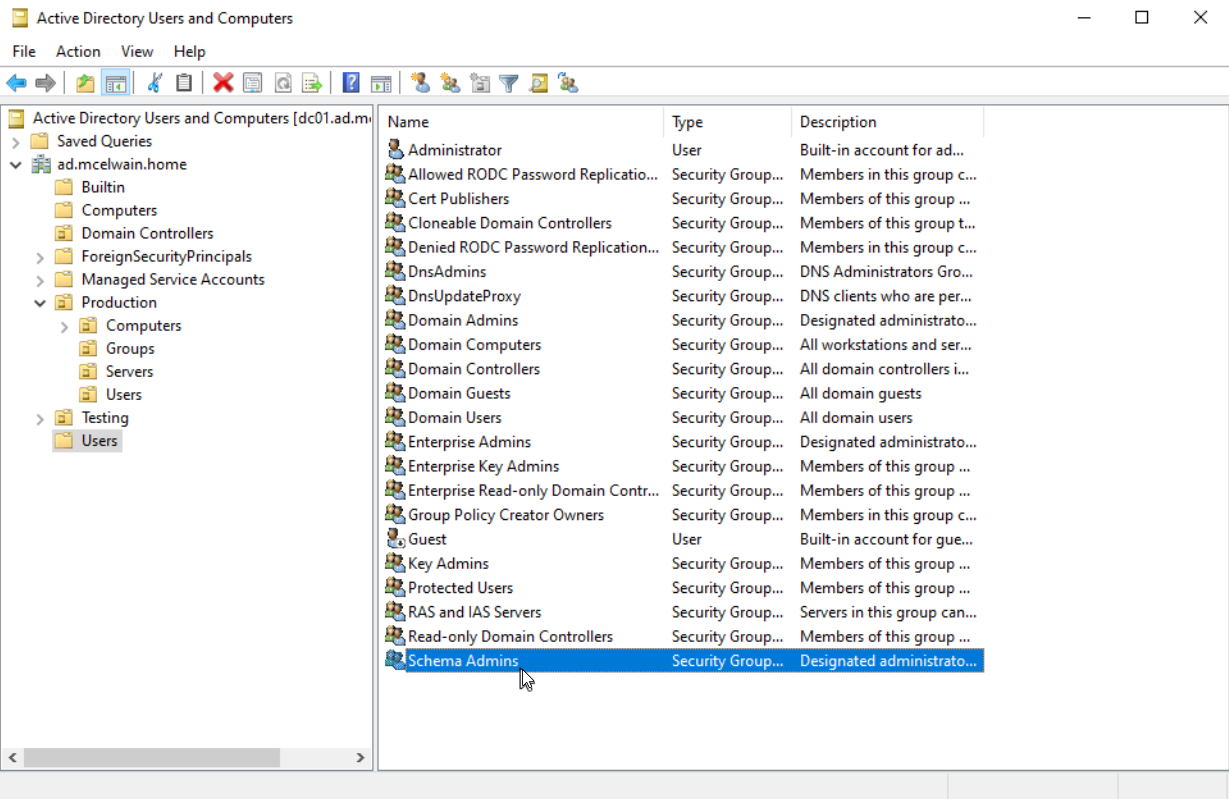Open the Help toolbar icon
The width and height of the screenshot is (1229, 799).
click(351, 83)
